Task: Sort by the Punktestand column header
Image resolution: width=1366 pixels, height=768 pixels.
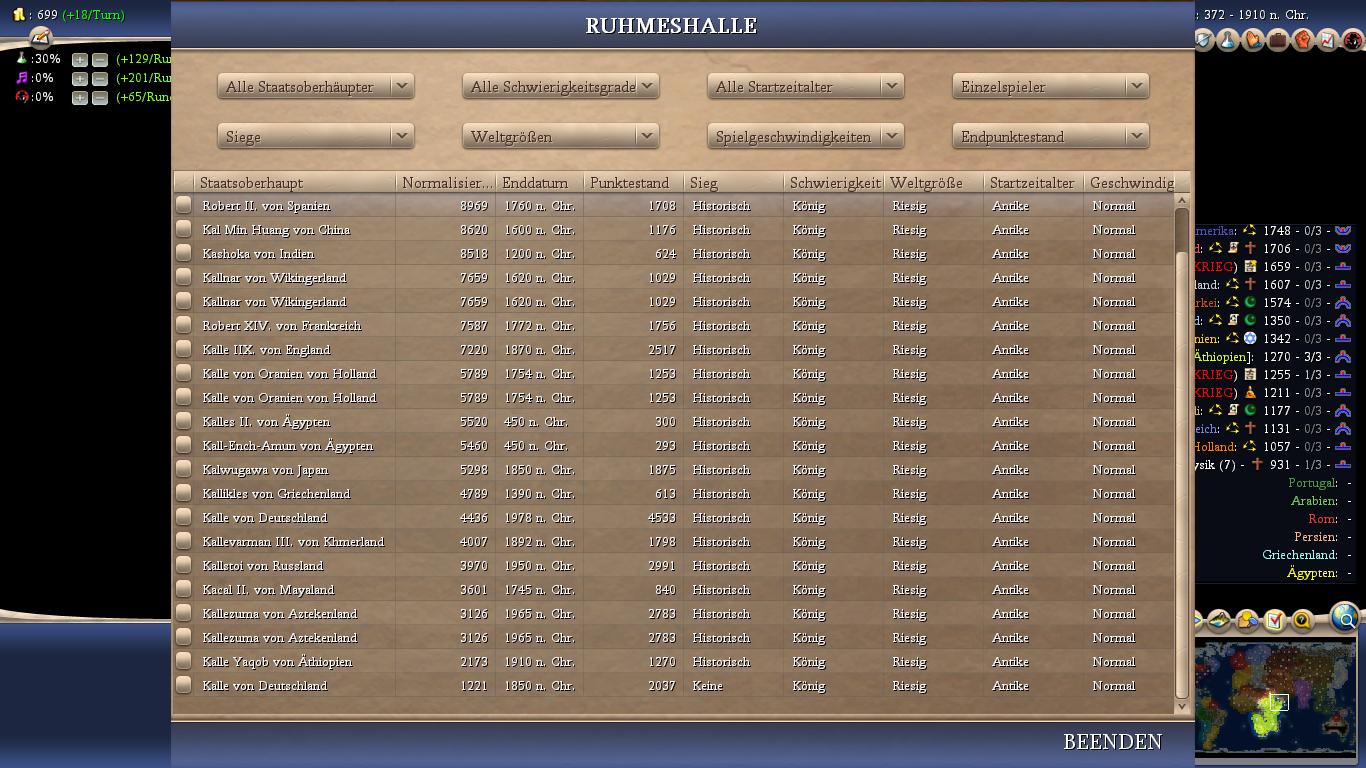Action: 632,183
